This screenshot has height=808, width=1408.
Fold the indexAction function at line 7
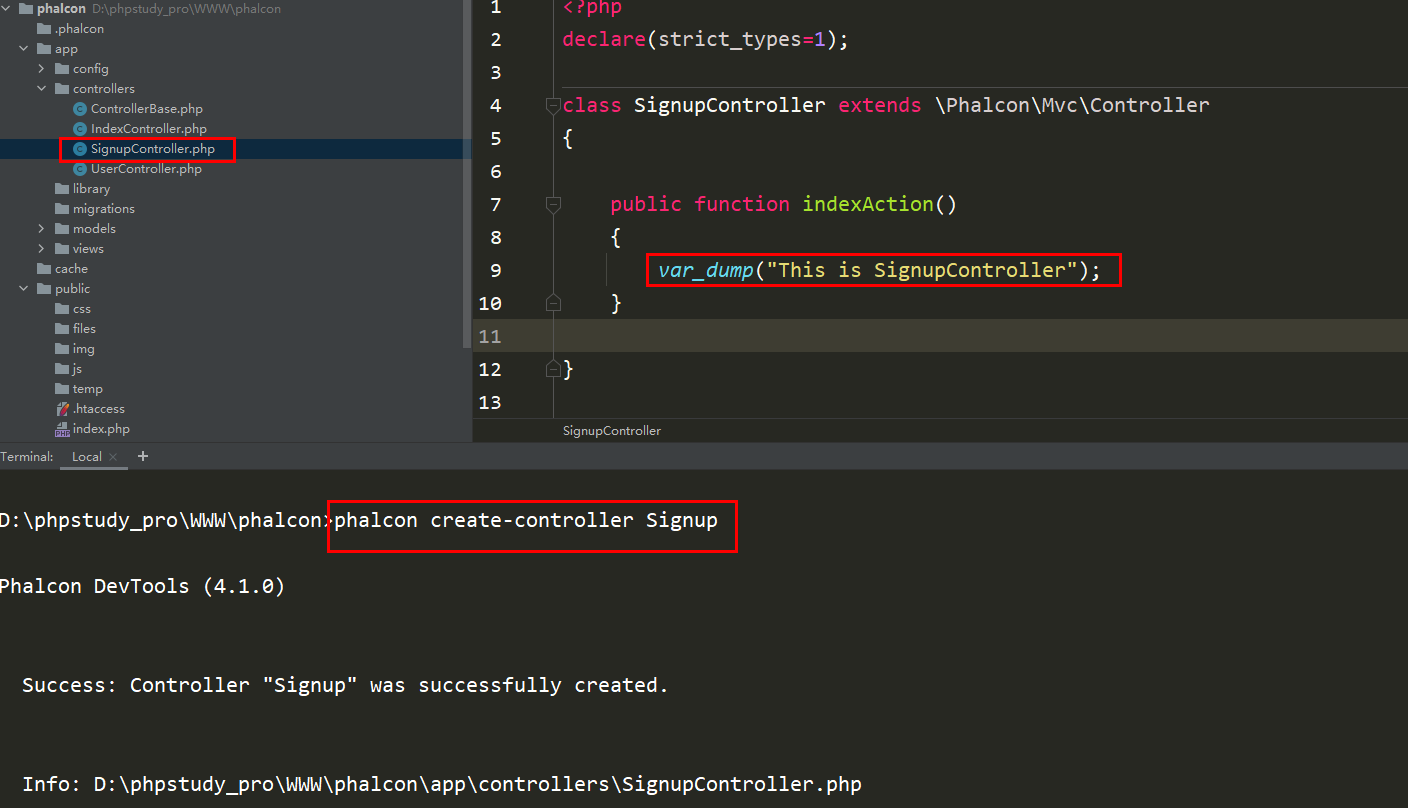click(x=553, y=204)
